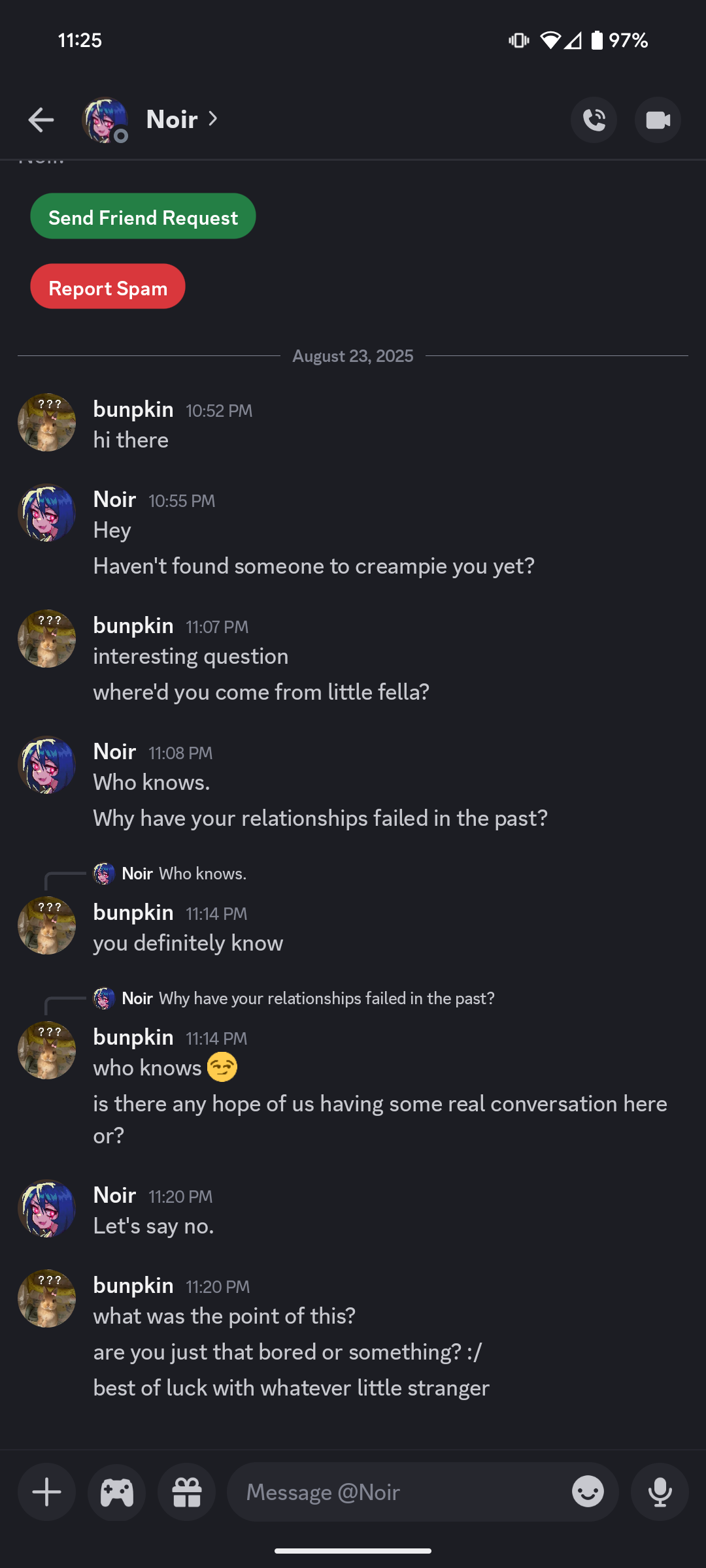Screen dimensions: 706x1568
Task: Open the game controller activities icon
Action: click(116, 1492)
